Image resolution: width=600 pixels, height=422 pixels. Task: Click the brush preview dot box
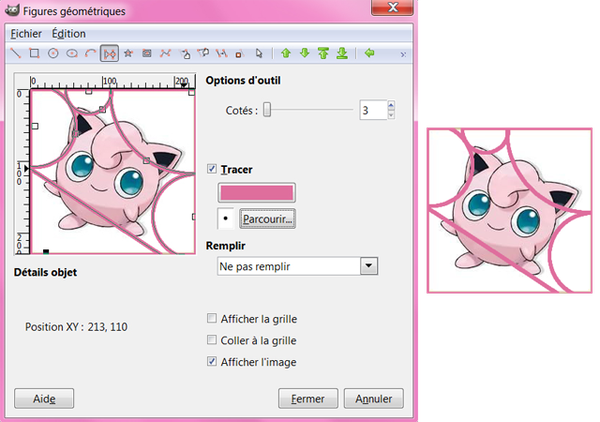pos(225,218)
